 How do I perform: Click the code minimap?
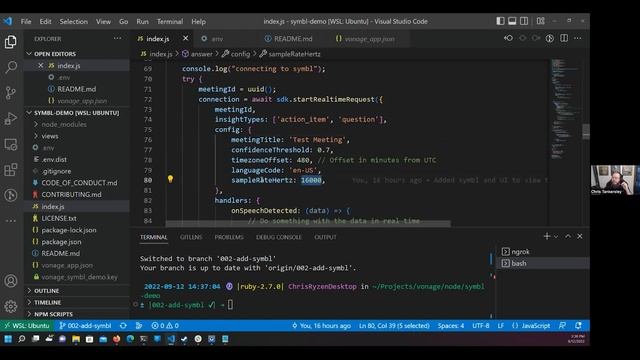pyautogui.click(x=565, y=108)
